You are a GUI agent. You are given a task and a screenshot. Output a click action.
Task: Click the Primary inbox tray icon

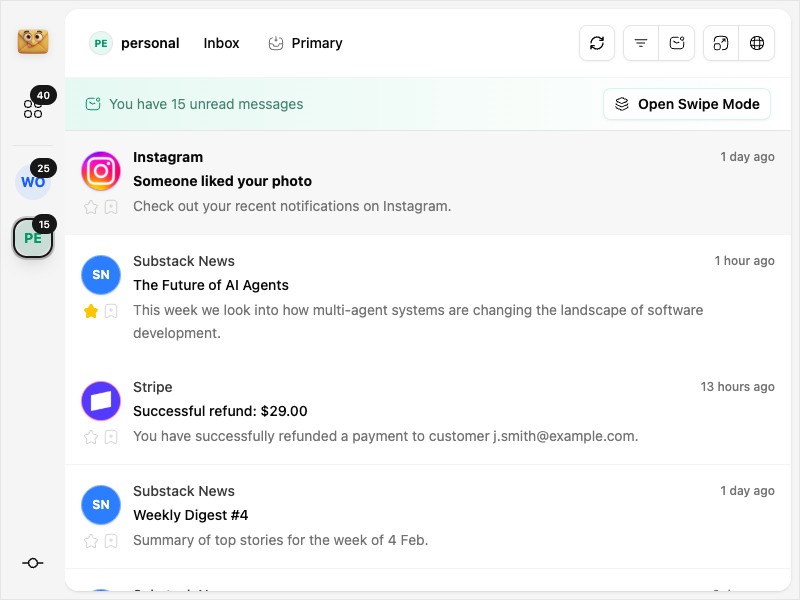click(x=276, y=43)
